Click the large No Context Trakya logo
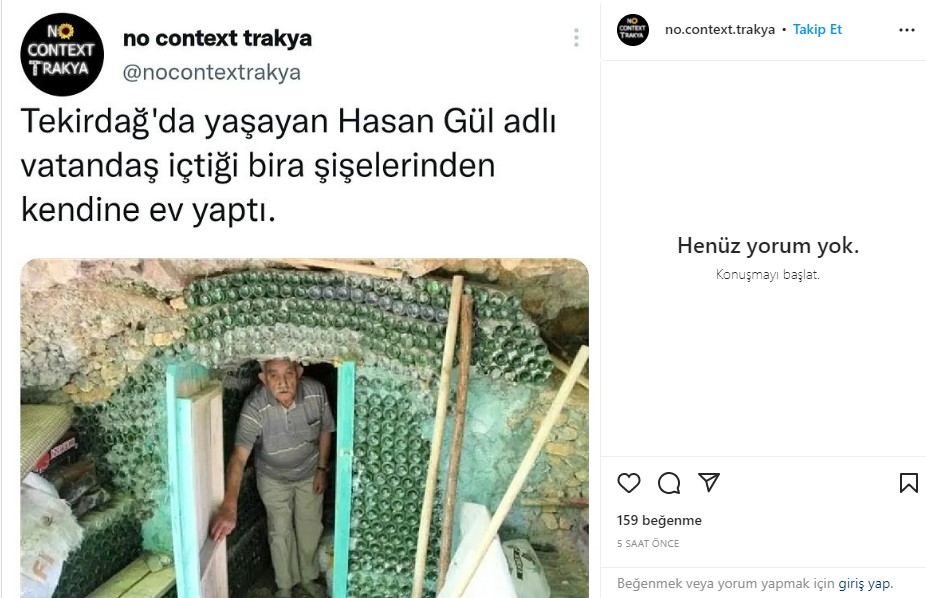The image size is (926, 598). tap(62, 54)
